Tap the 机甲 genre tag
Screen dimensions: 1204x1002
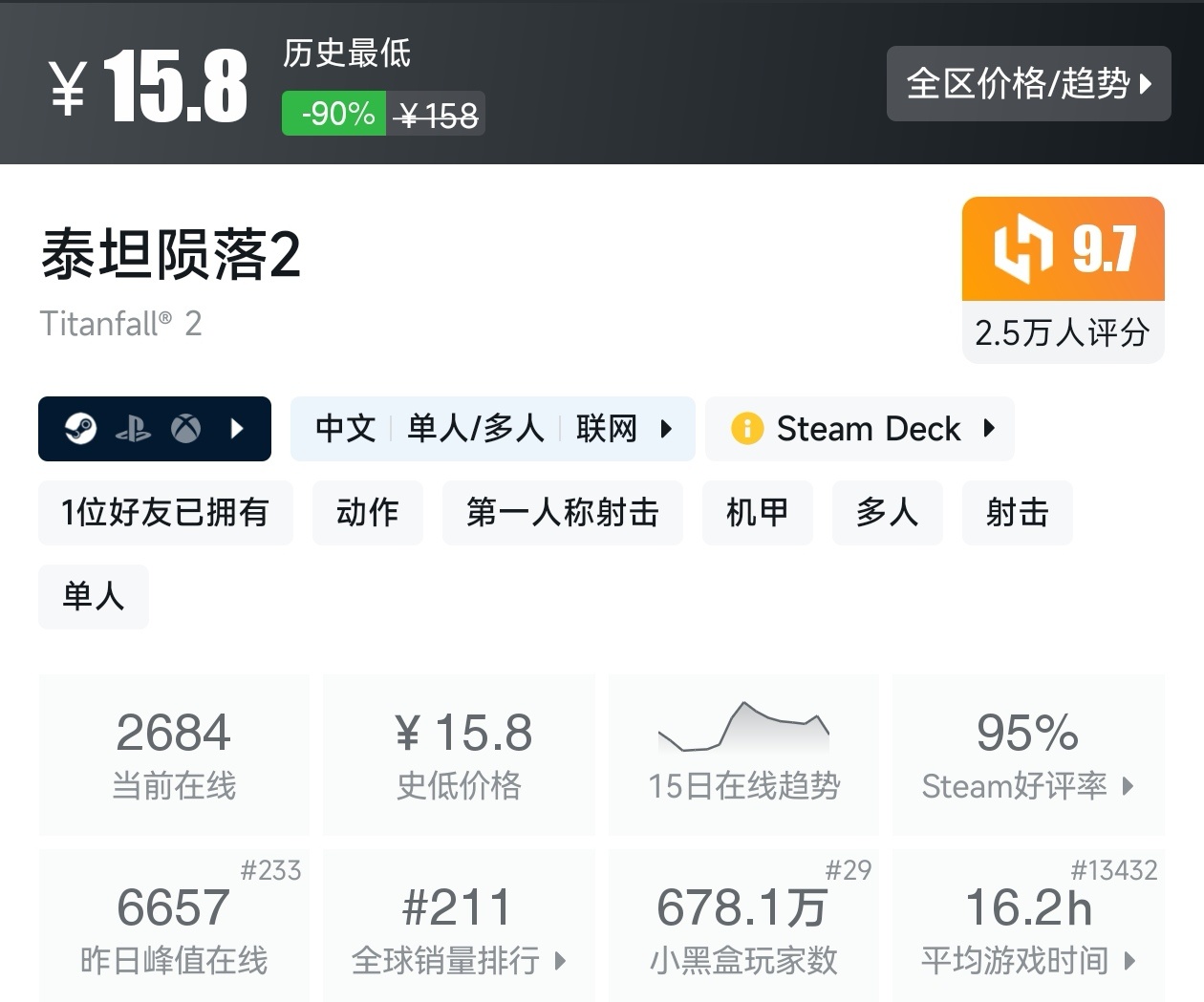757,513
